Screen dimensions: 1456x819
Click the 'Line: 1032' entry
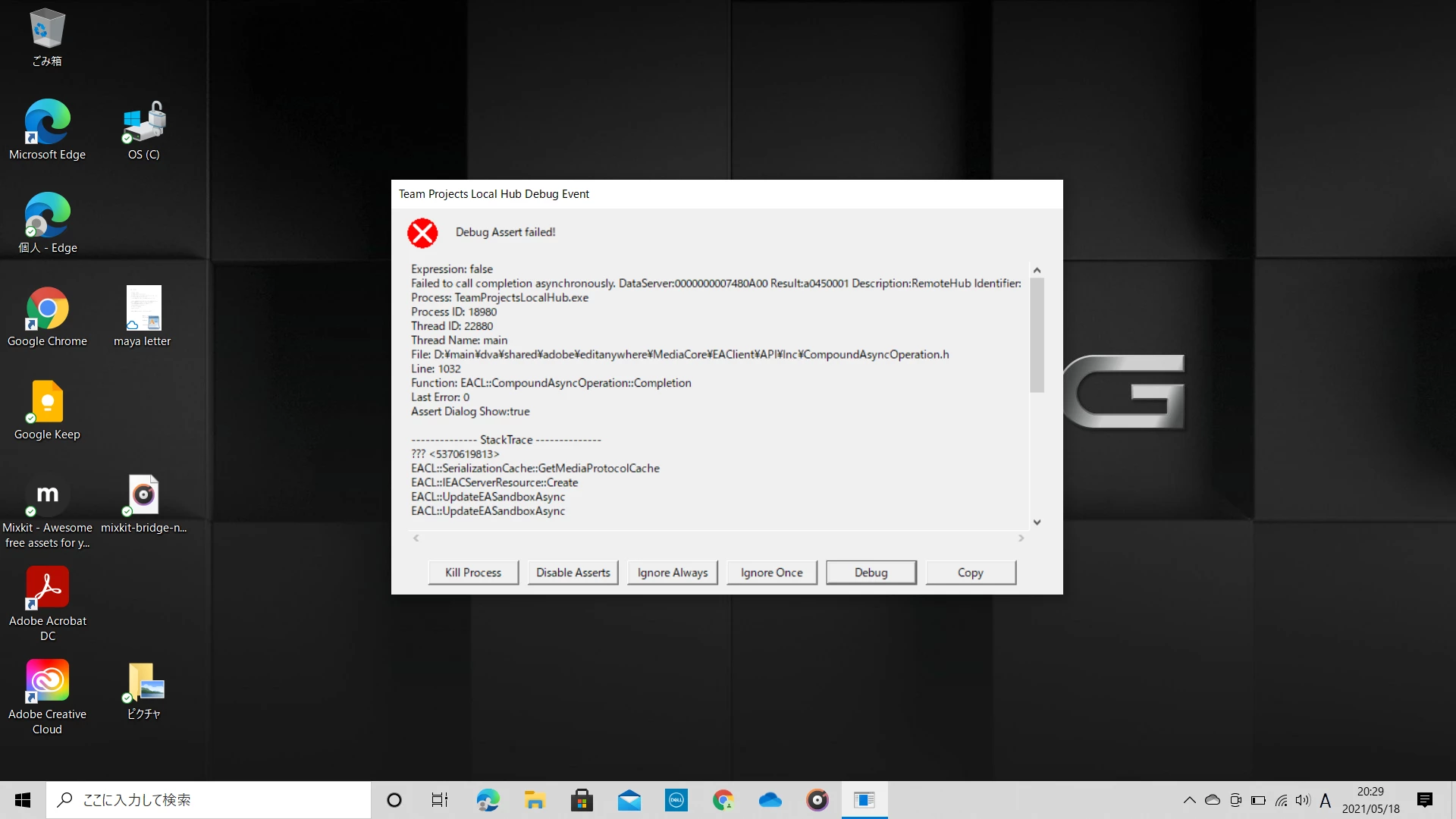(436, 369)
